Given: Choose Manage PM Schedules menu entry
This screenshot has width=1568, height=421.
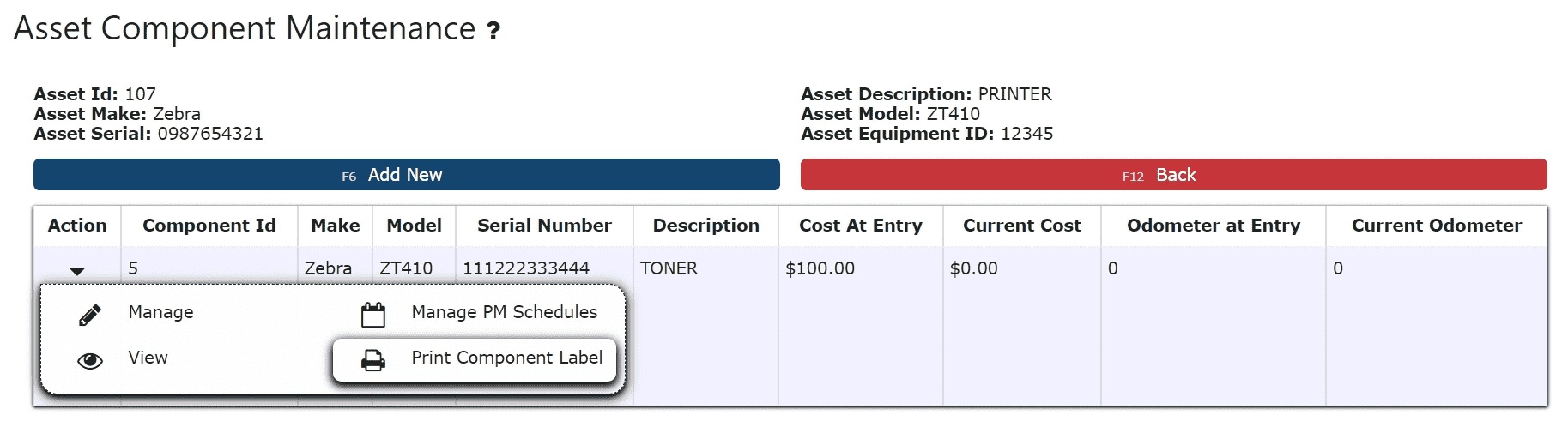Looking at the screenshot, I should point(505,312).
